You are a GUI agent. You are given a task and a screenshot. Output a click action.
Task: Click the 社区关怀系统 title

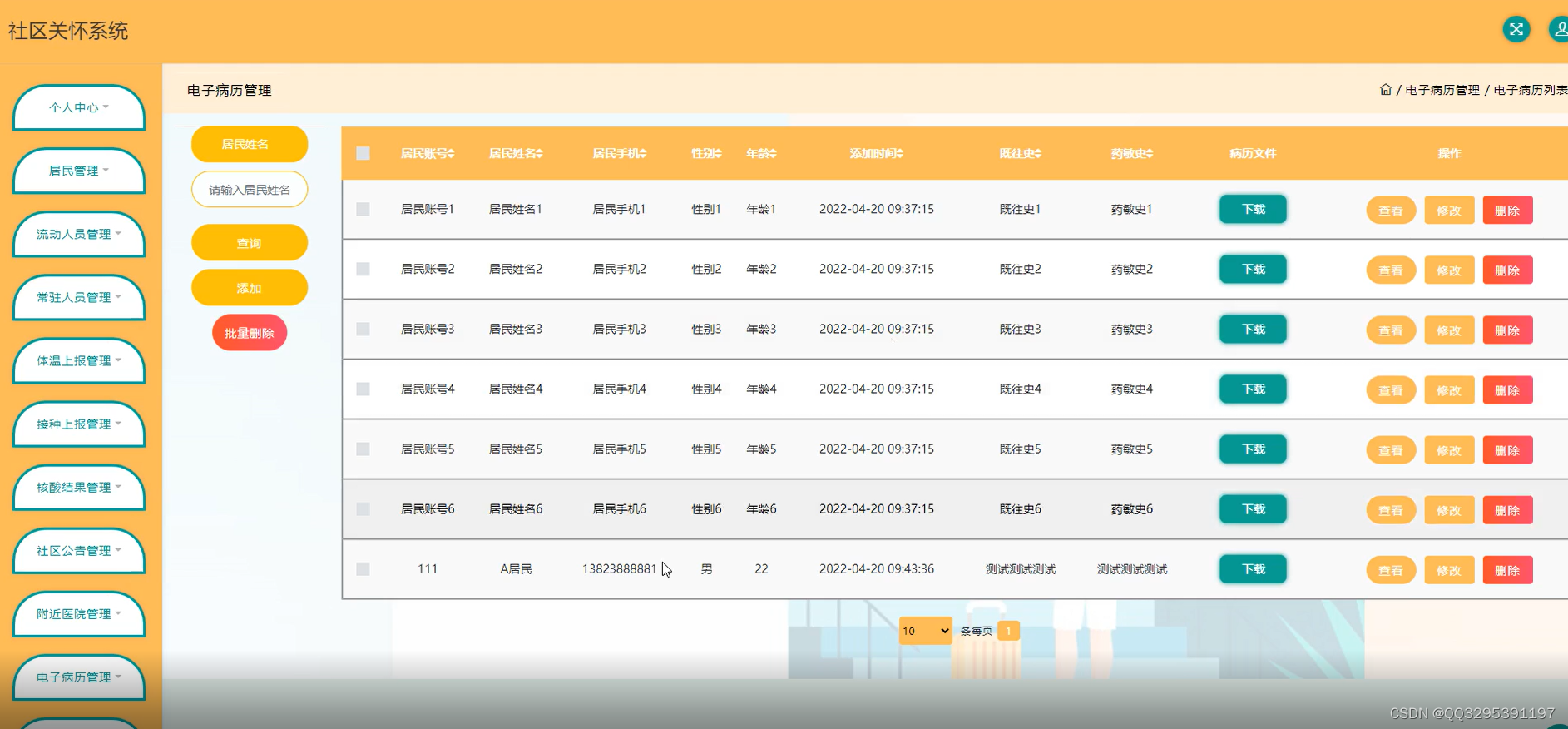pyautogui.click(x=68, y=31)
